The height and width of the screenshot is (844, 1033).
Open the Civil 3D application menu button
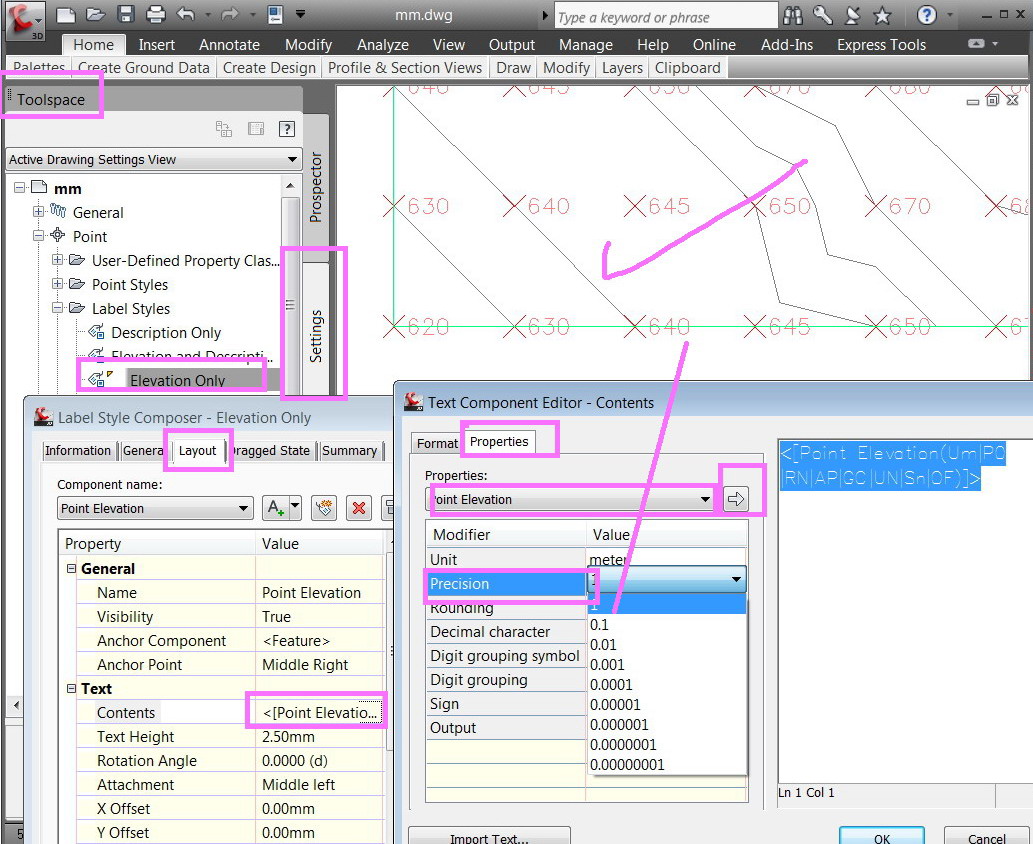coord(24,17)
